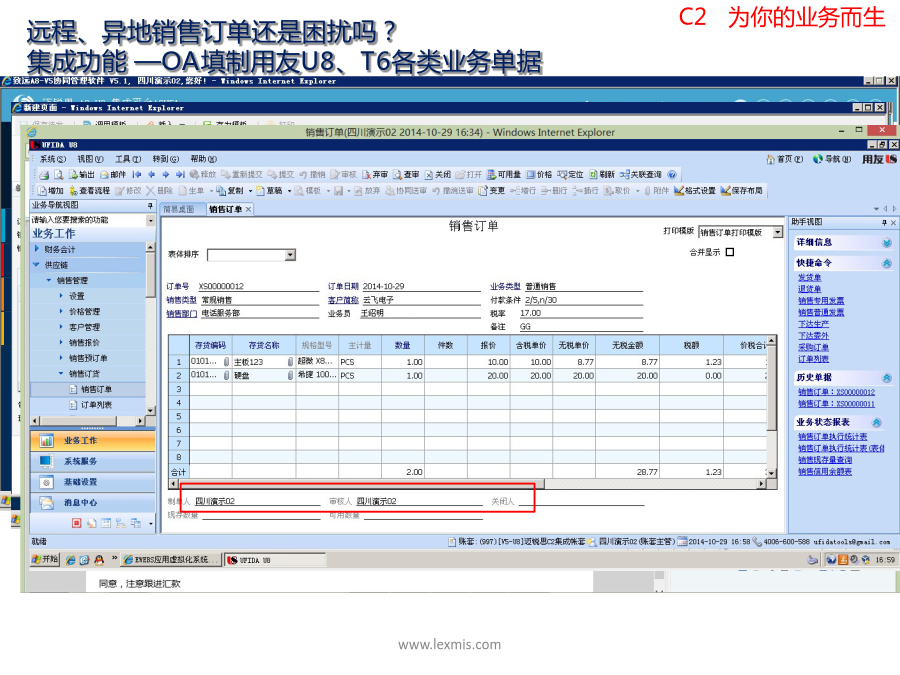Open the 首页 home button
900x675 pixels.
tap(785, 159)
